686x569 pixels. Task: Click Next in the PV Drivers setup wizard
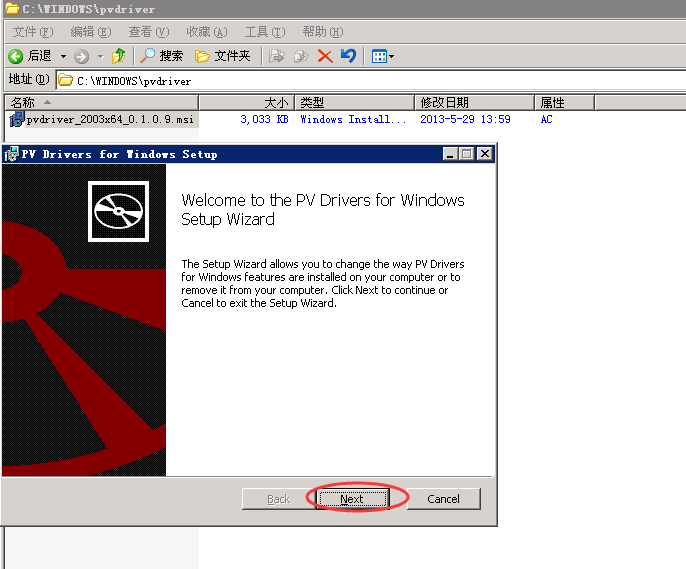pyautogui.click(x=351, y=499)
